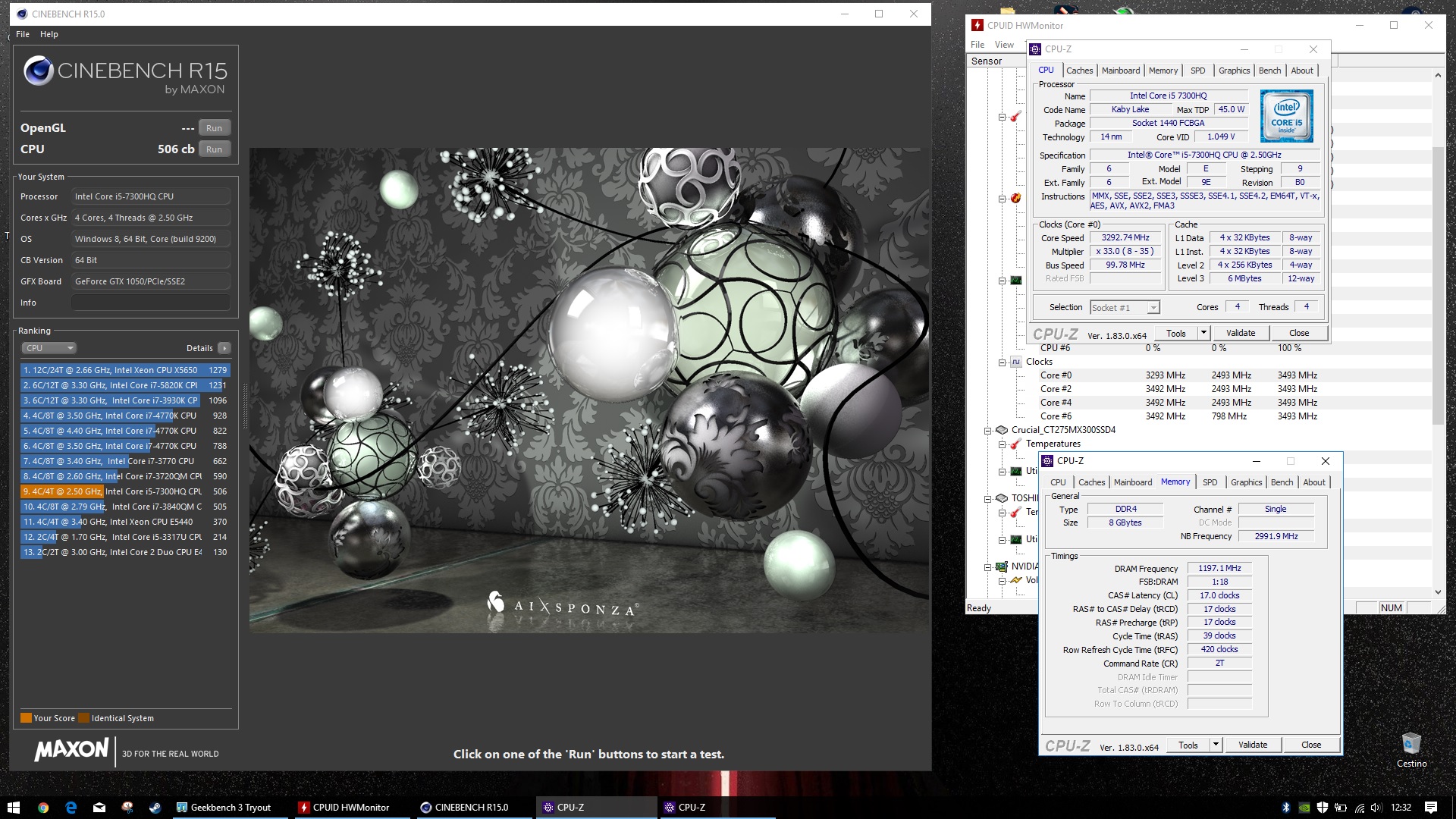Screen dimensions: 1456x819
Task: Click the HWMonitor title bar lightning icon
Action: point(978,25)
